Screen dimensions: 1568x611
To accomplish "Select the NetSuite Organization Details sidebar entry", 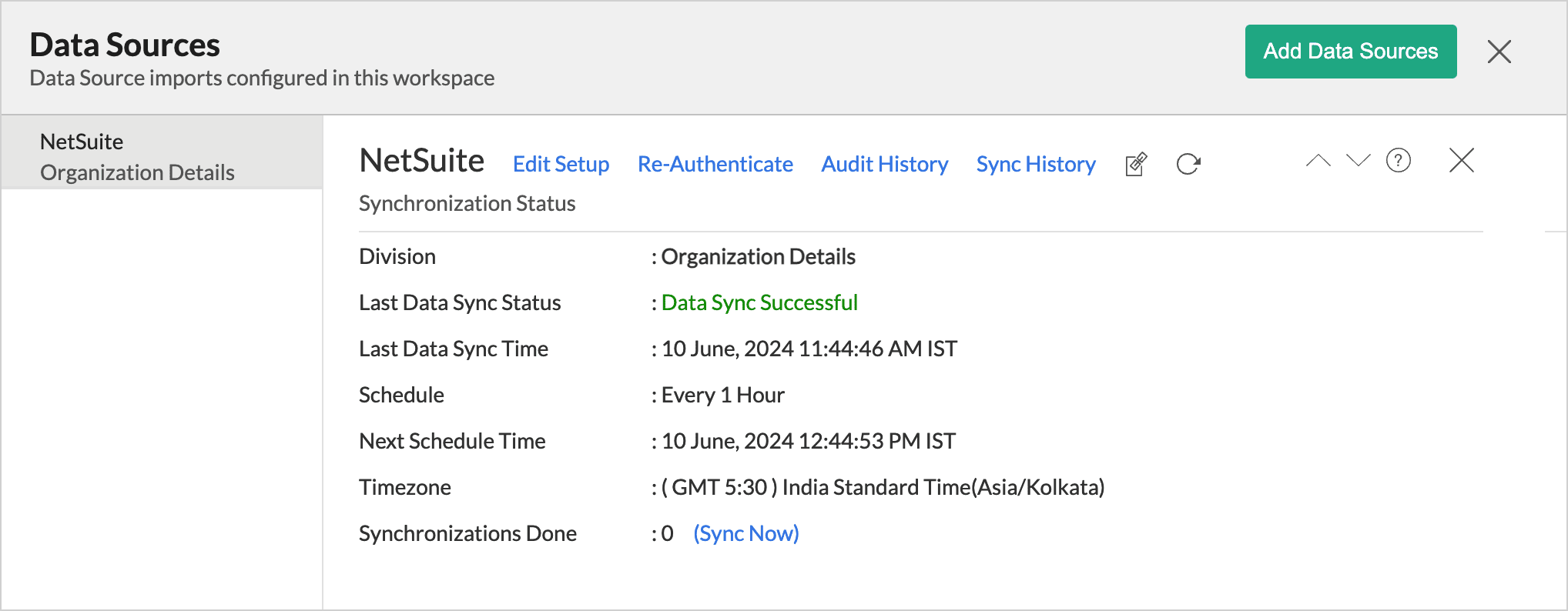I will pos(162,153).
